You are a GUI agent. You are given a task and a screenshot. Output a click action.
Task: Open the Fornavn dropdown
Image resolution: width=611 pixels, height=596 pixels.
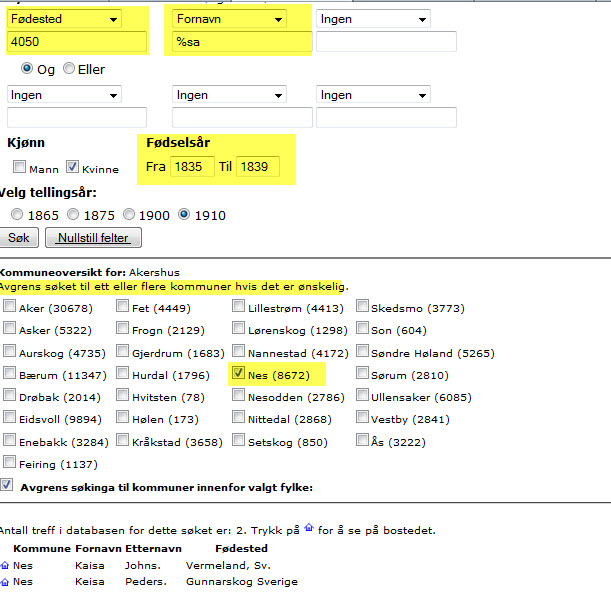pos(229,19)
